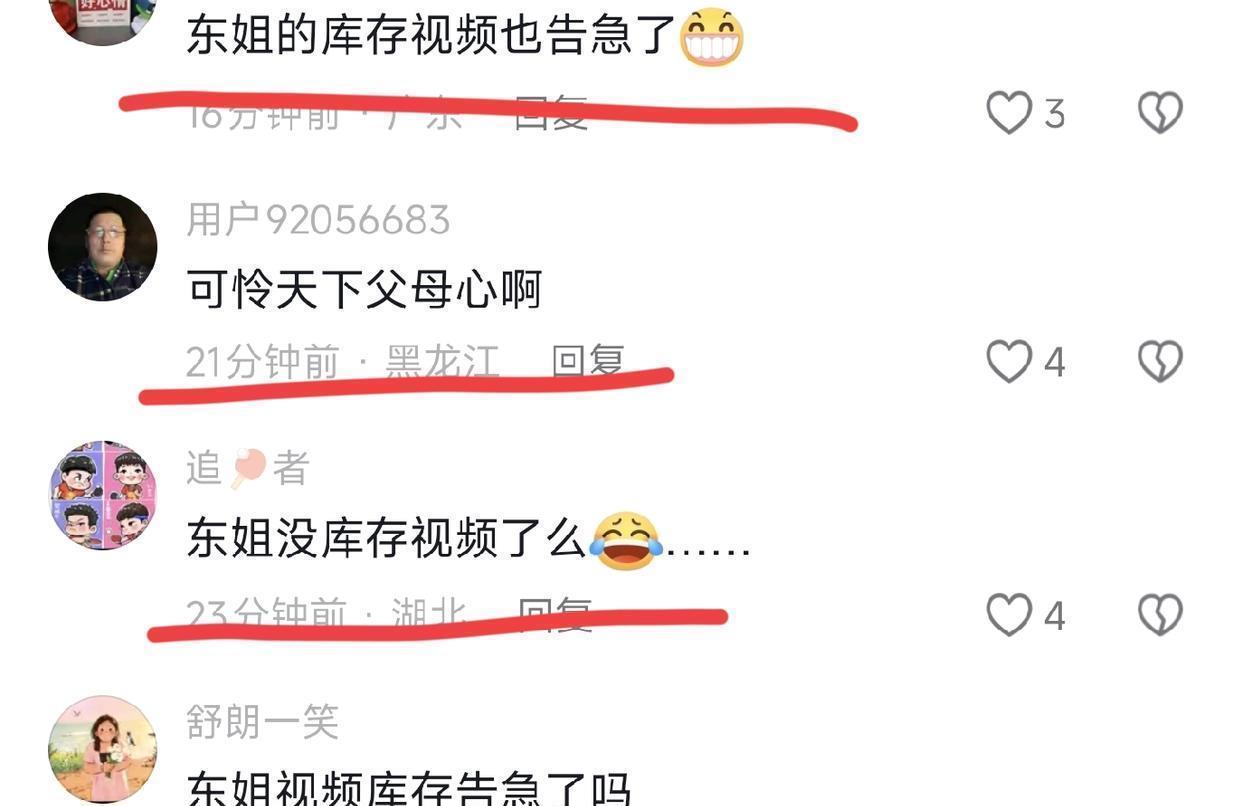Reply to the 黑龙江 comment
The height and width of the screenshot is (806, 1242).
[x=588, y=360]
